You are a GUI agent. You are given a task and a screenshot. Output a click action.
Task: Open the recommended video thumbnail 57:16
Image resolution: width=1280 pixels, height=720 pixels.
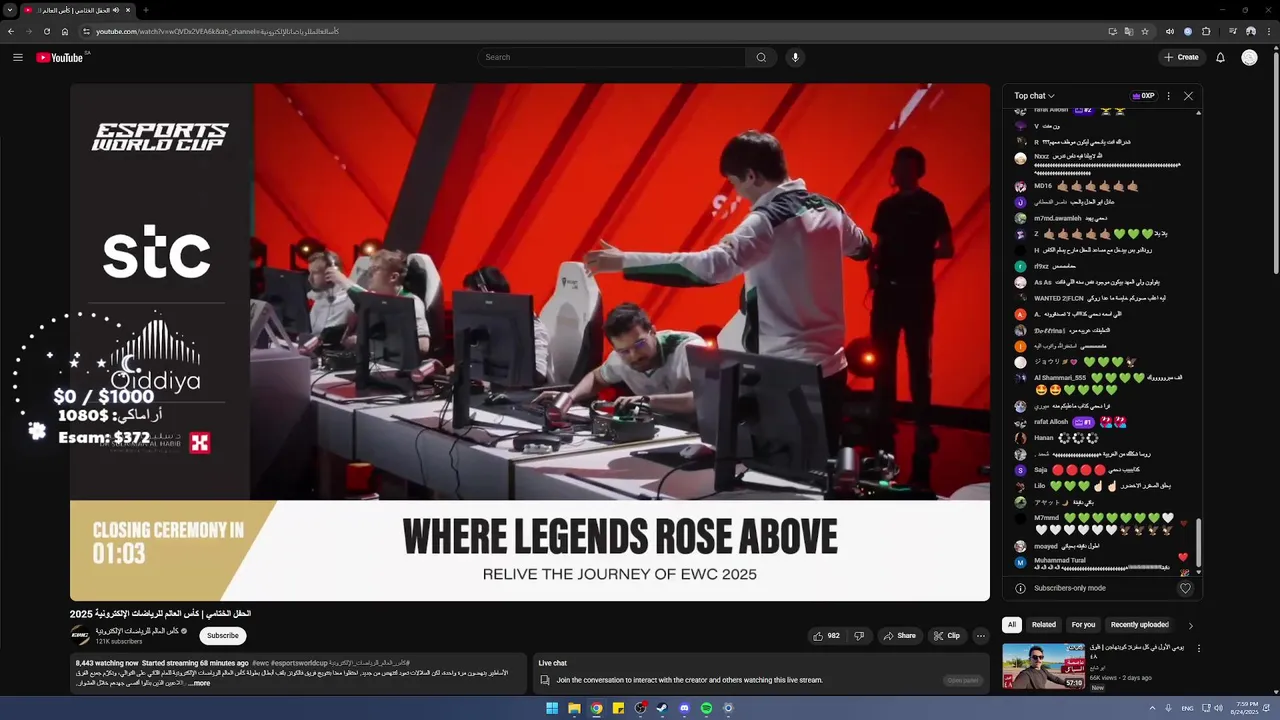point(1044,666)
